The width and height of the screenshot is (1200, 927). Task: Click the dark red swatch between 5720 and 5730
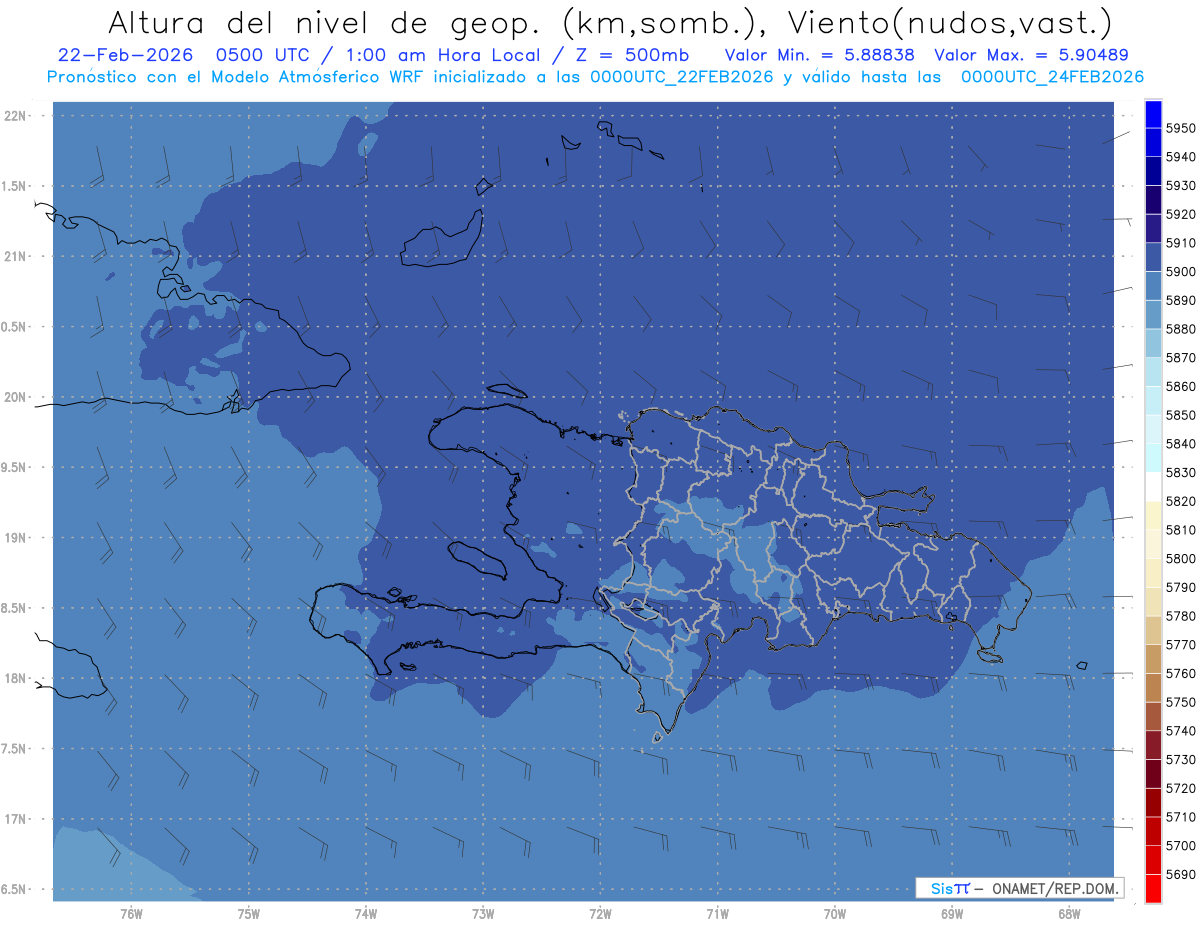[x=1153, y=774]
